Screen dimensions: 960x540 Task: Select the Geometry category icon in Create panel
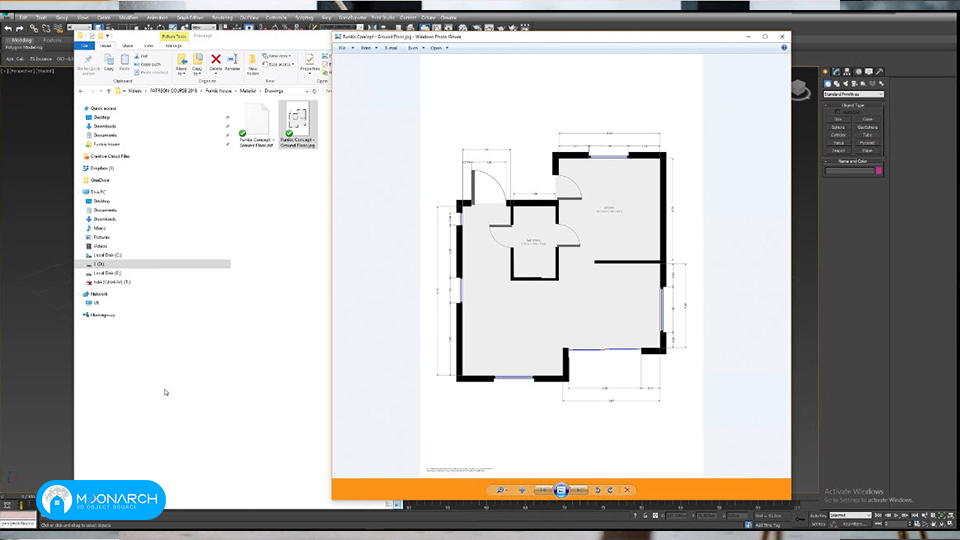click(828, 84)
